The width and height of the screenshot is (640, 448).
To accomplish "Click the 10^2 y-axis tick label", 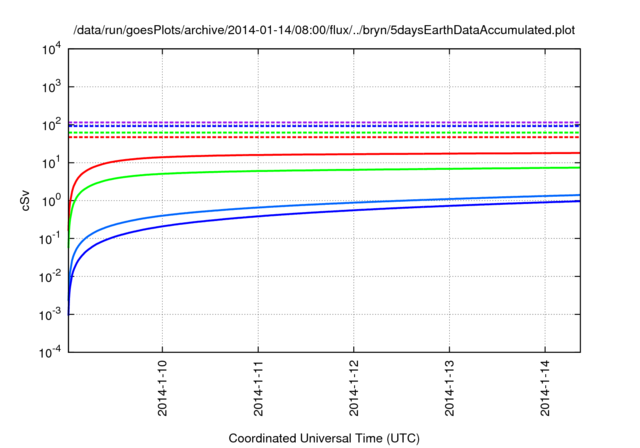I will pyautogui.click(x=52, y=124).
